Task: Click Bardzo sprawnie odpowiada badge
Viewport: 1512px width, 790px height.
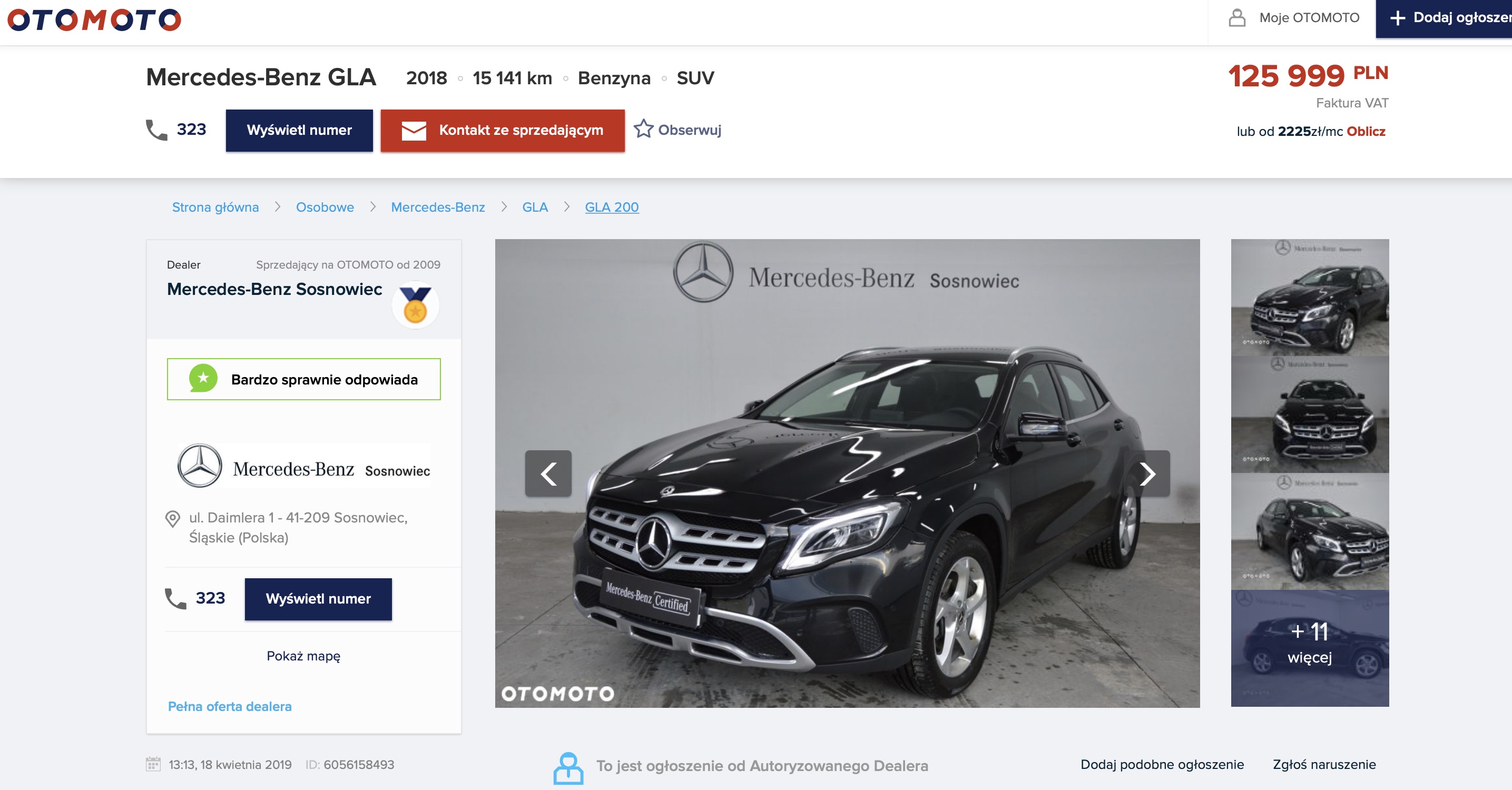Action: [x=303, y=379]
